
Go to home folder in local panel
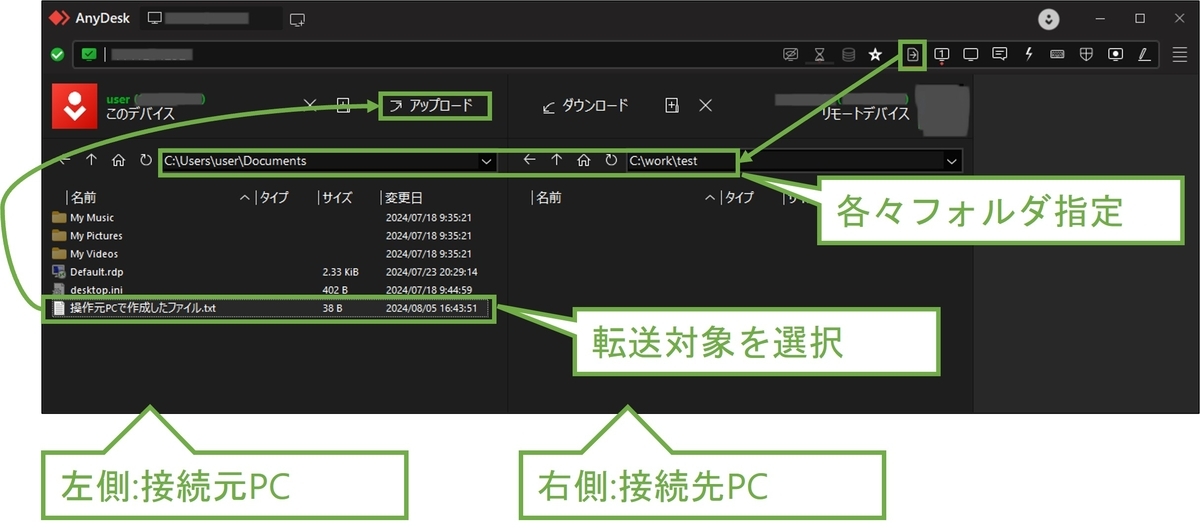coord(118,160)
